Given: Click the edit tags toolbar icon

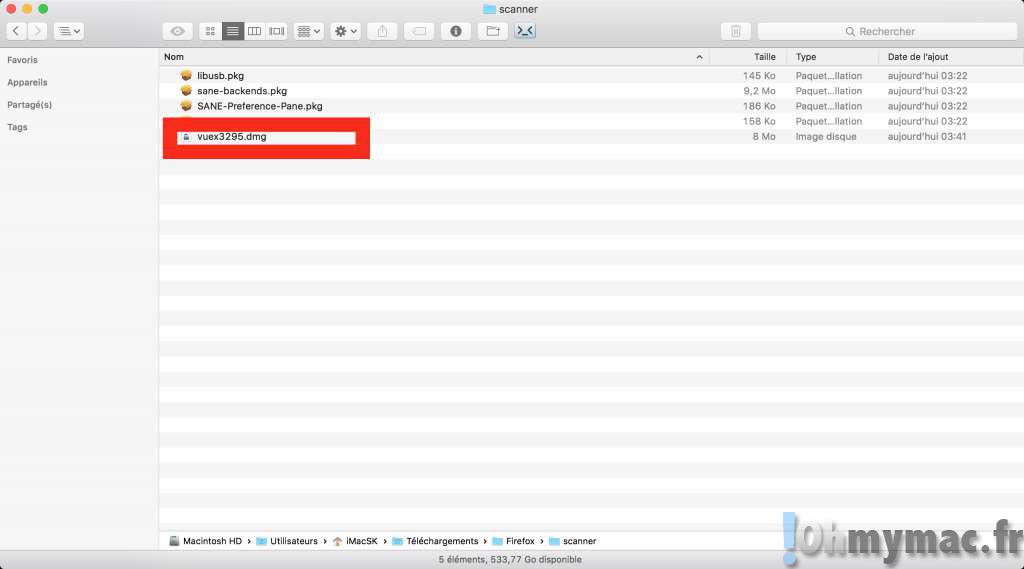Looking at the screenshot, I should [x=419, y=31].
